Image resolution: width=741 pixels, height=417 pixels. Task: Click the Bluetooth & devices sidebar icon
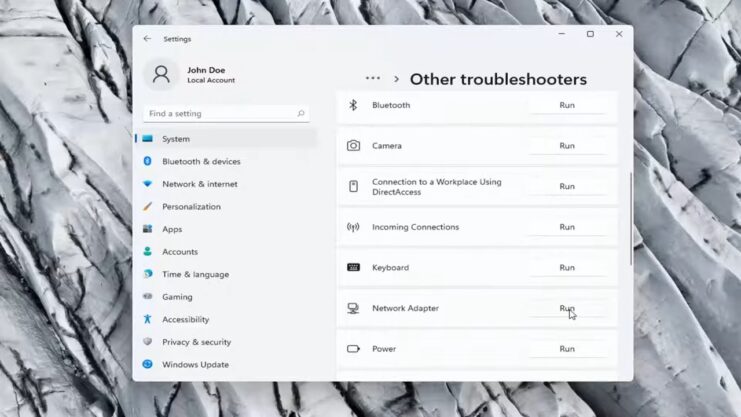[x=147, y=161]
